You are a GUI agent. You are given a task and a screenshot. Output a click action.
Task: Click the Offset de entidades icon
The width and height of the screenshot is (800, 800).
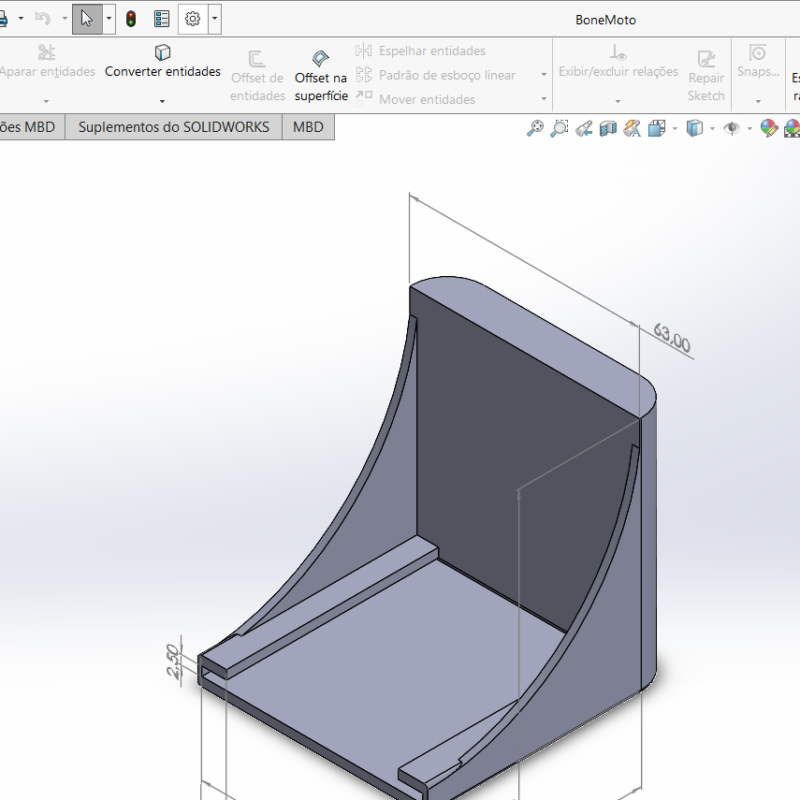(257, 59)
